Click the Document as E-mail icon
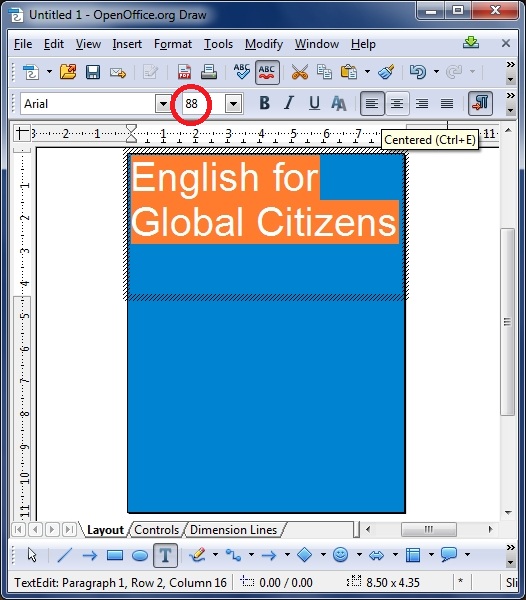The height and width of the screenshot is (600, 526). click(x=117, y=72)
